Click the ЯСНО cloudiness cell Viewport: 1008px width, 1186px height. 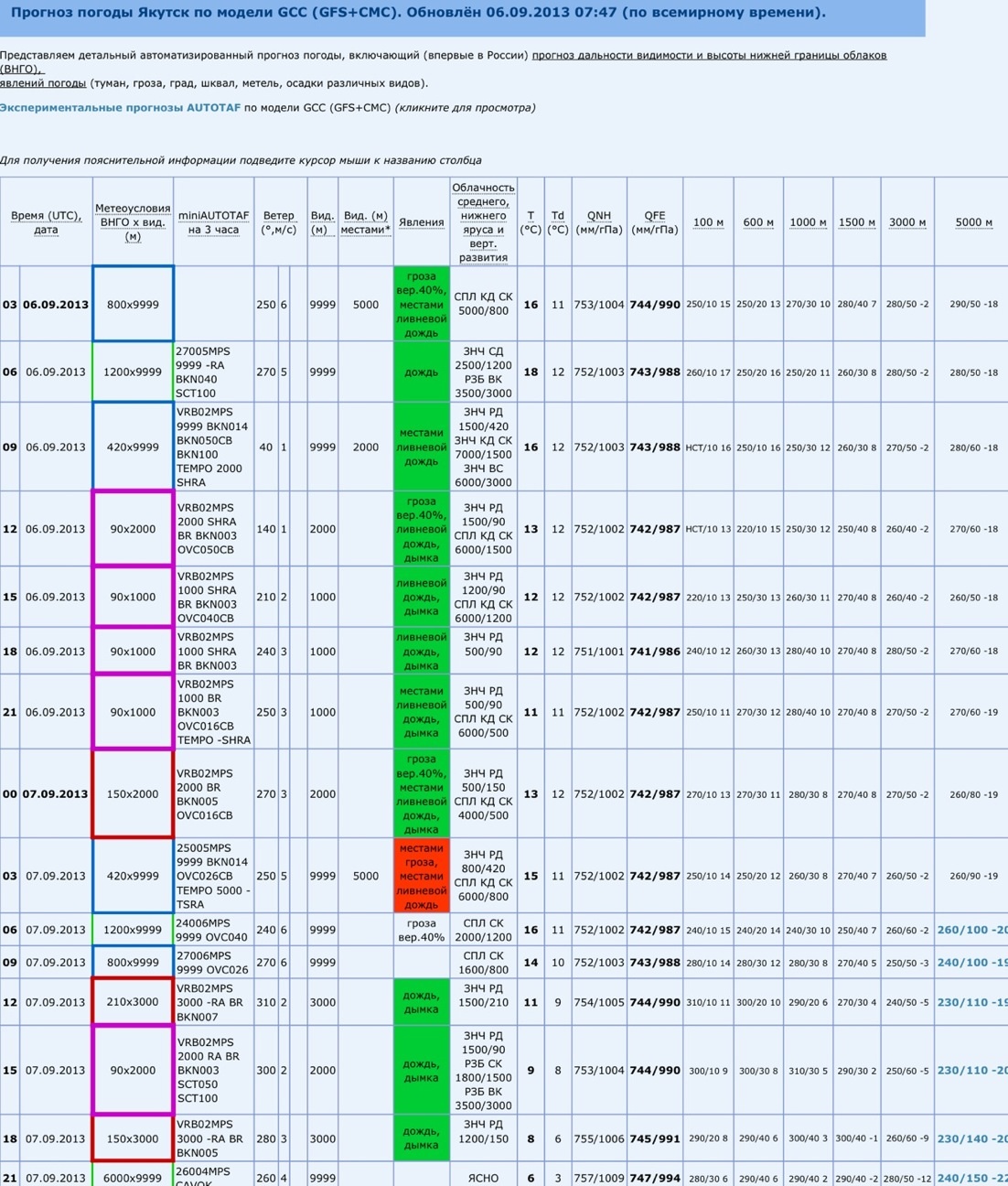(x=483, y=1178)
